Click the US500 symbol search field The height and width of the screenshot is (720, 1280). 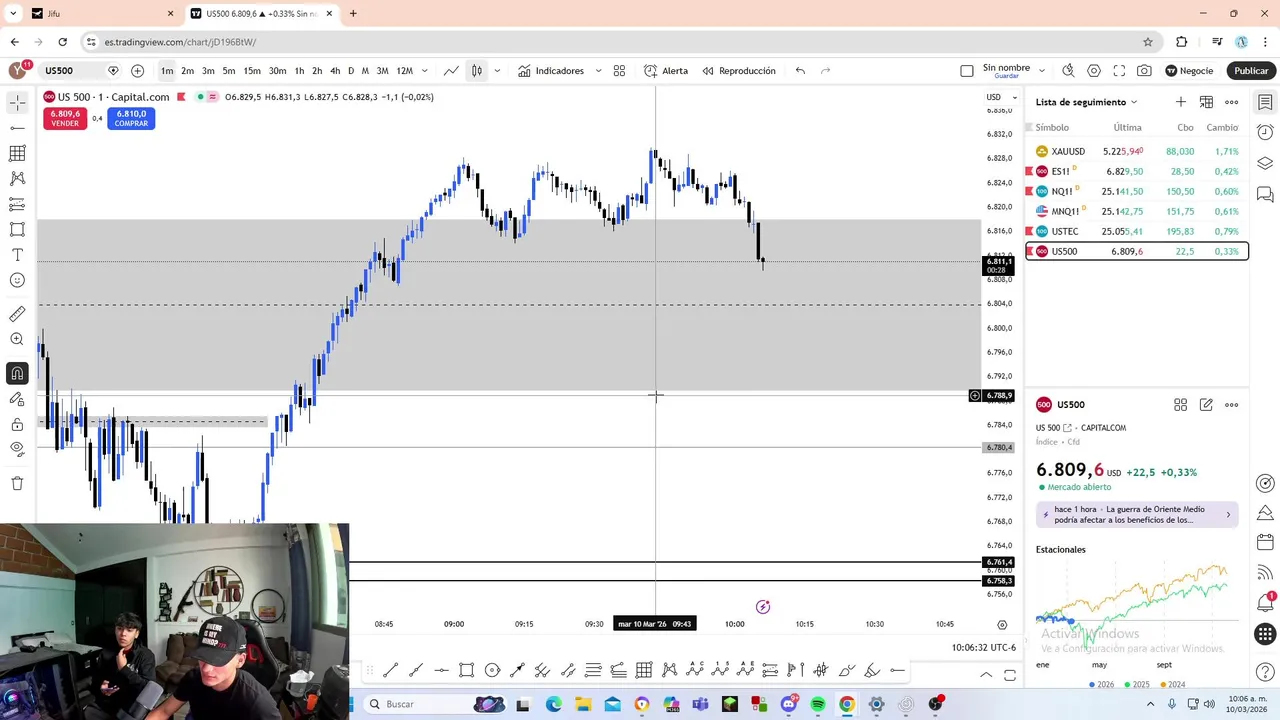(70, 71)
